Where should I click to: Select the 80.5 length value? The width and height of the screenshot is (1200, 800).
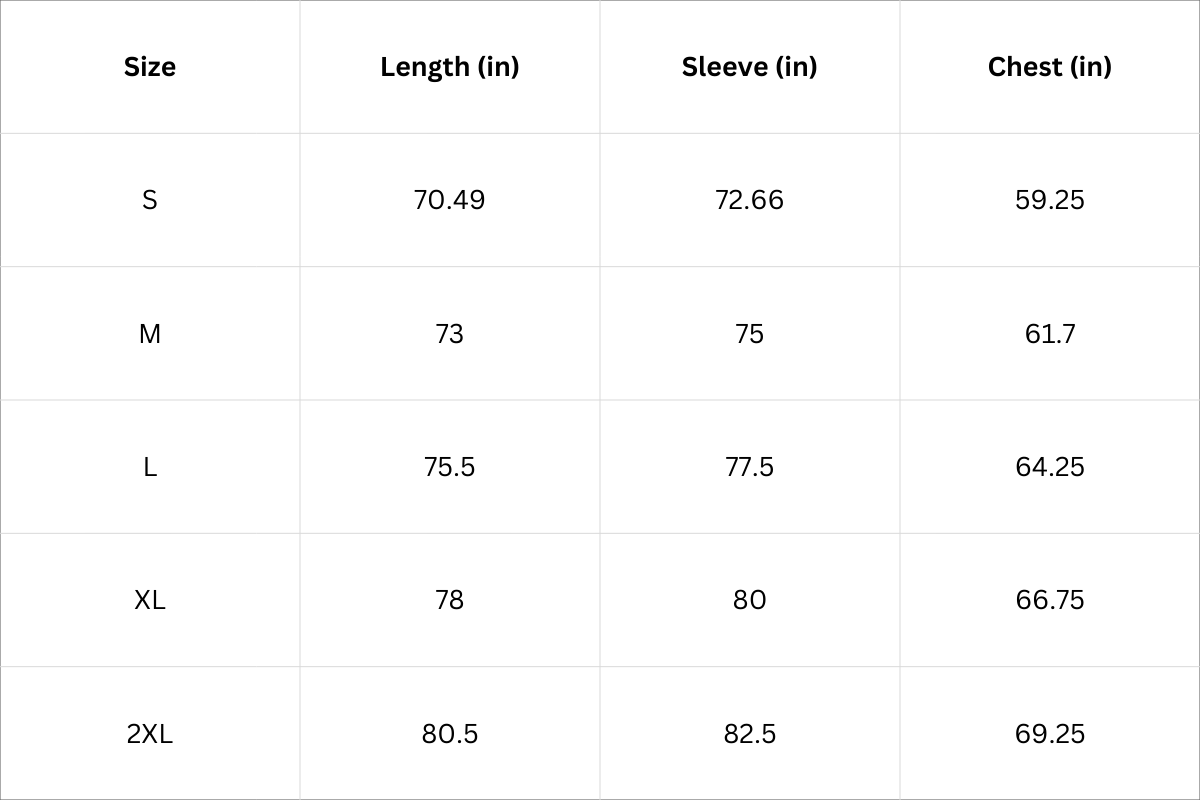(450, 734)
